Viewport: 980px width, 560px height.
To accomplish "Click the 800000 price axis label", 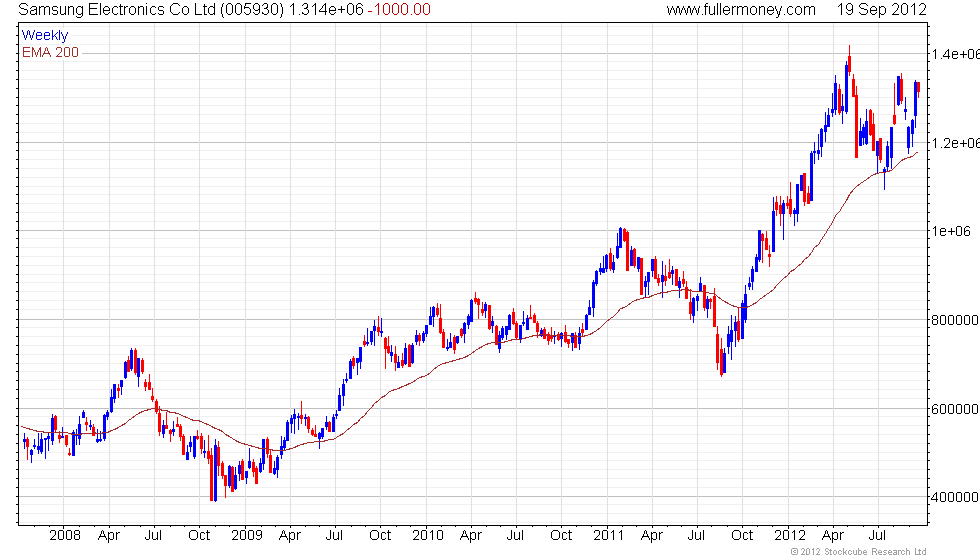I will tap(954, 320).
